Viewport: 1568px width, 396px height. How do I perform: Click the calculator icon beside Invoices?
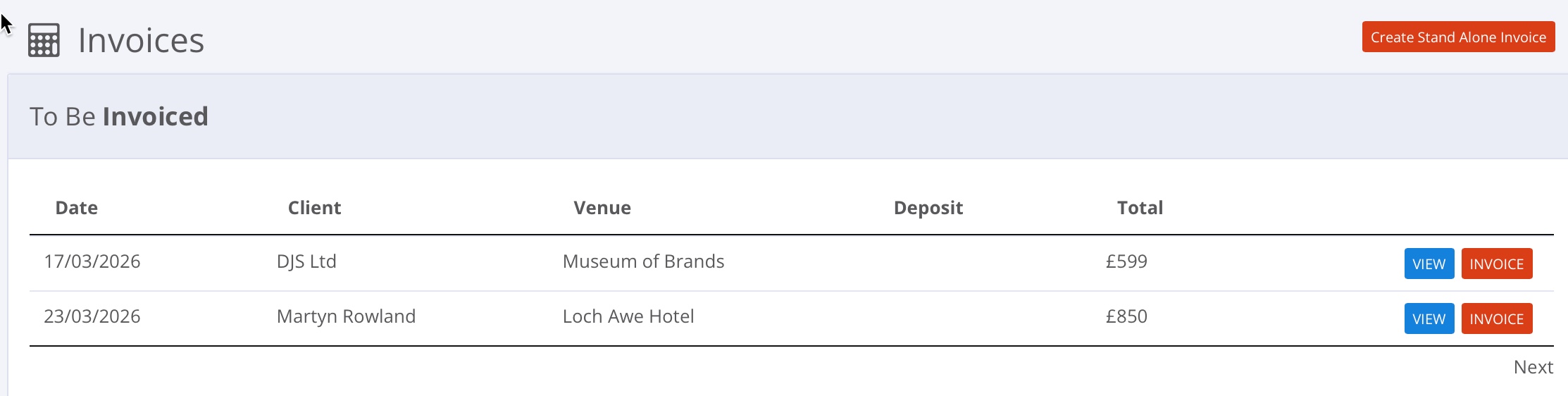click(44, 40)
